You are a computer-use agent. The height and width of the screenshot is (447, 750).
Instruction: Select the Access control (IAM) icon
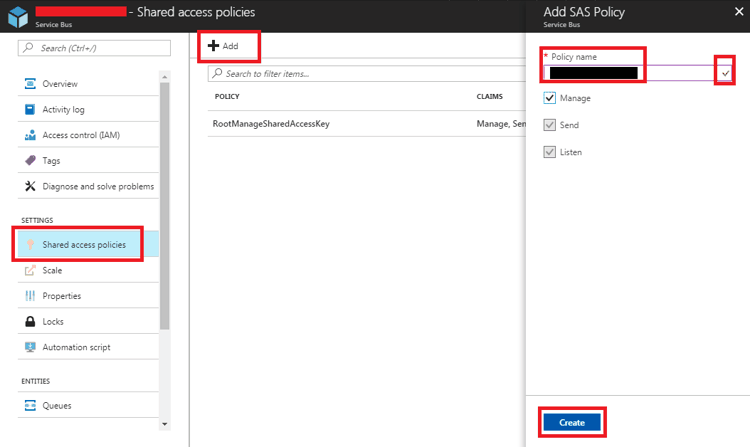coord(31,135)
